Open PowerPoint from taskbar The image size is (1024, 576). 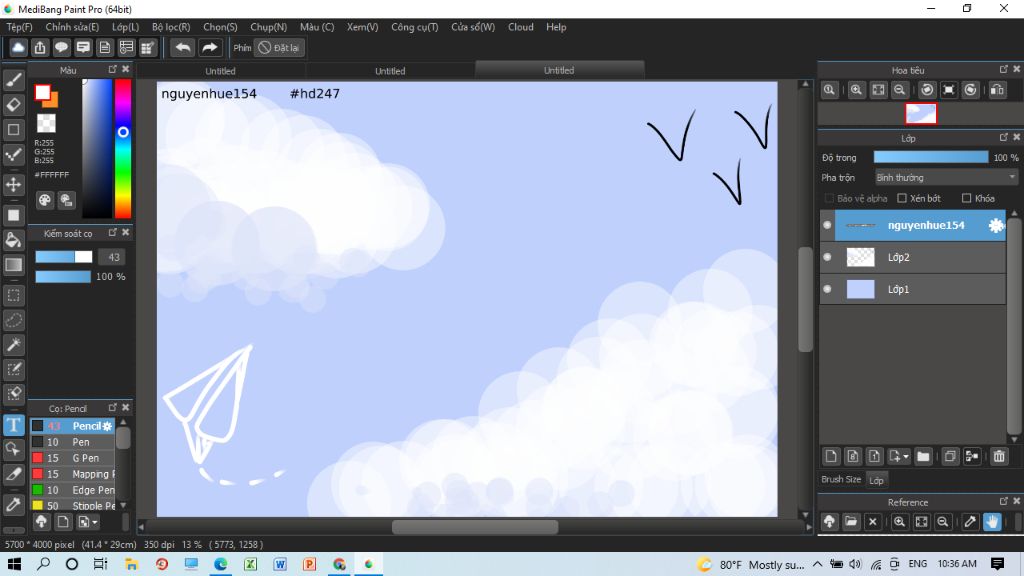click(x=310, y=564)
